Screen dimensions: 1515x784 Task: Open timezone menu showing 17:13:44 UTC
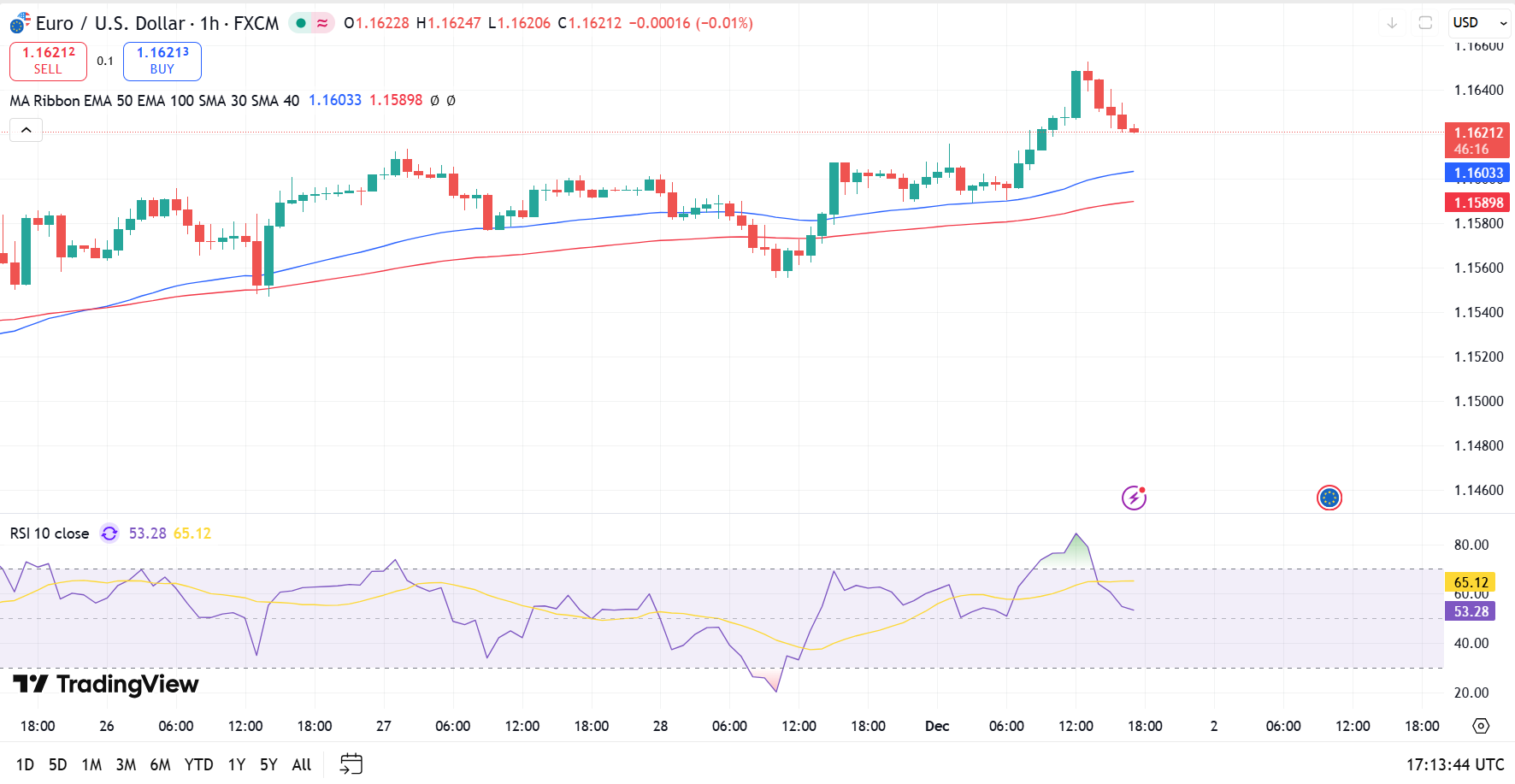click(1454, 764)
